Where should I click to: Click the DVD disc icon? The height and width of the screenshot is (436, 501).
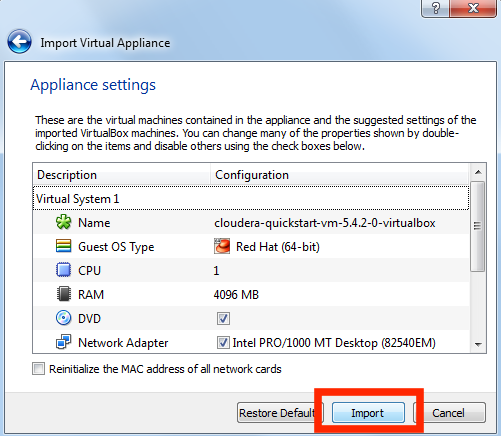tap(63, 318)
